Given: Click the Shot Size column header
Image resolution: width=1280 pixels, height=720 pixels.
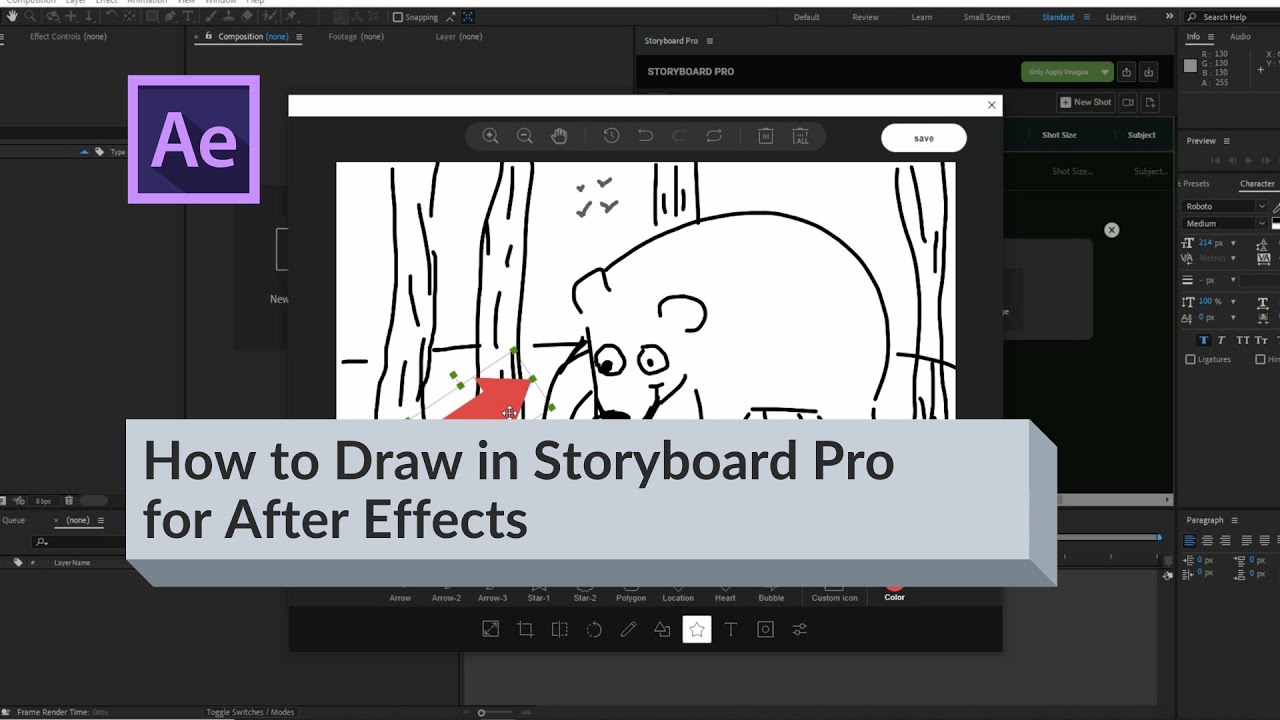Looking at the screenshot, I should pyautogui.click(x=1059, y=135).
